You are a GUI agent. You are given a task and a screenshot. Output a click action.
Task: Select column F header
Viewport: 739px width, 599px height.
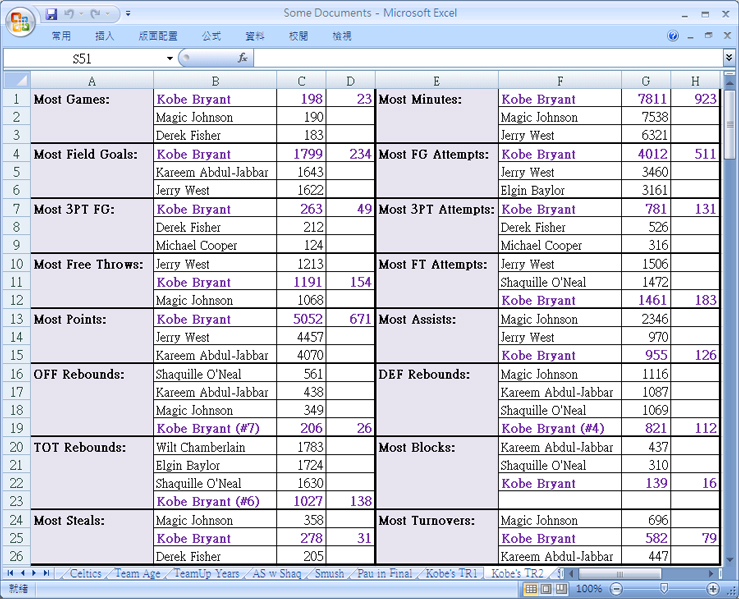click(560, 81)
